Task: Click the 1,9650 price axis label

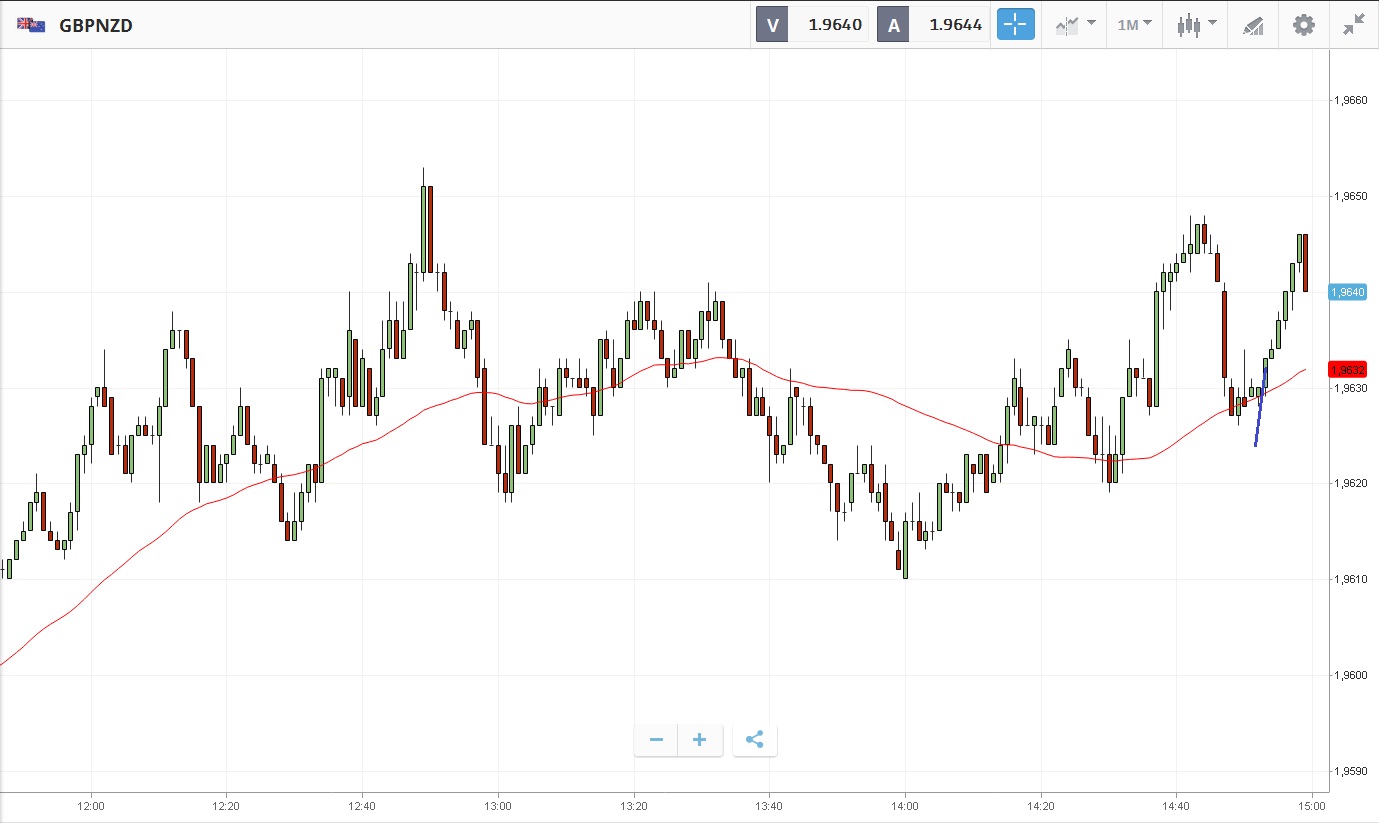Action: coord(1350,196)
